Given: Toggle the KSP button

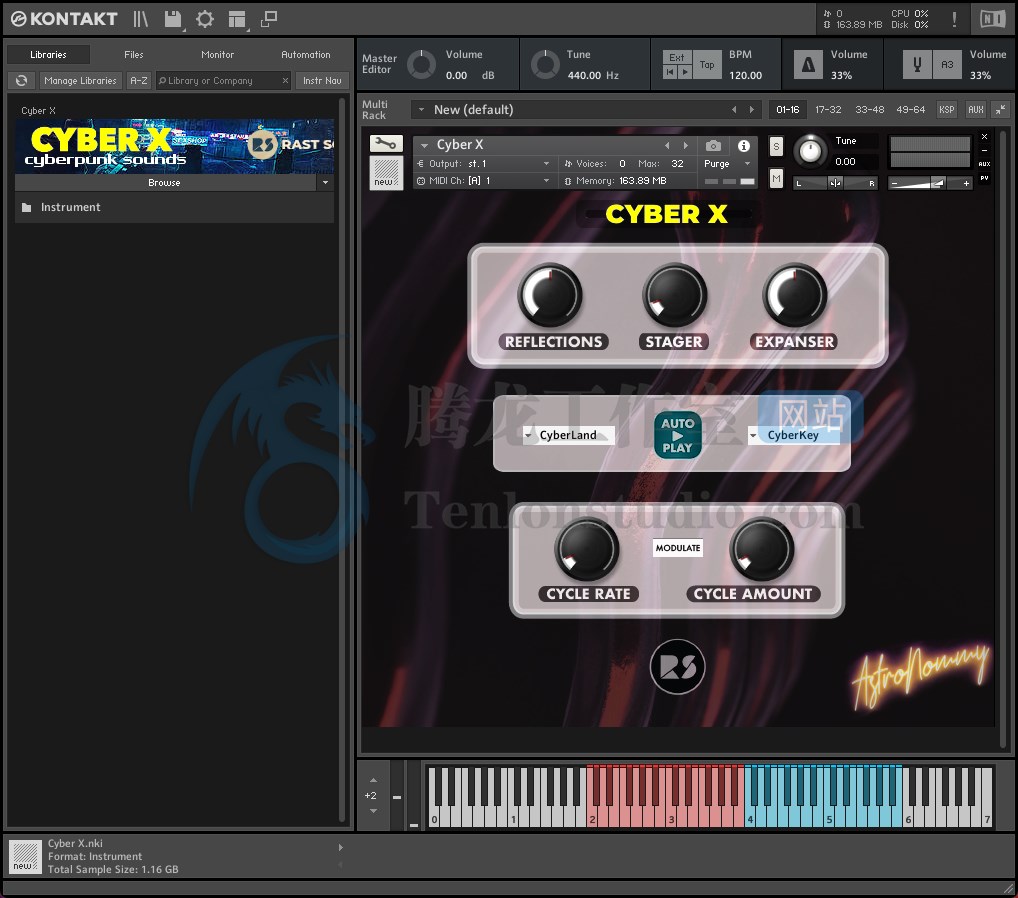Looking at the screenshot, I should [947, 110].
